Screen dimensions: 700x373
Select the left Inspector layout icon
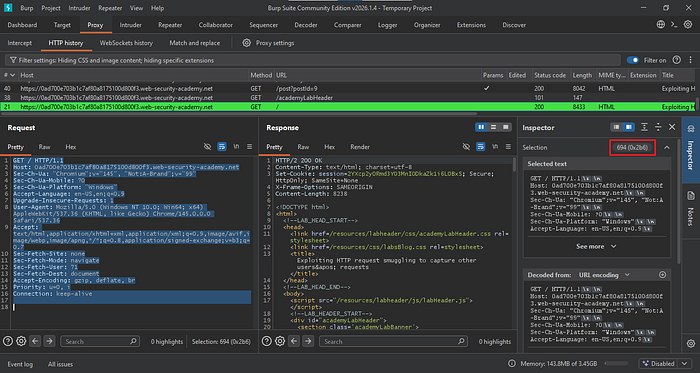click(617, 127)
